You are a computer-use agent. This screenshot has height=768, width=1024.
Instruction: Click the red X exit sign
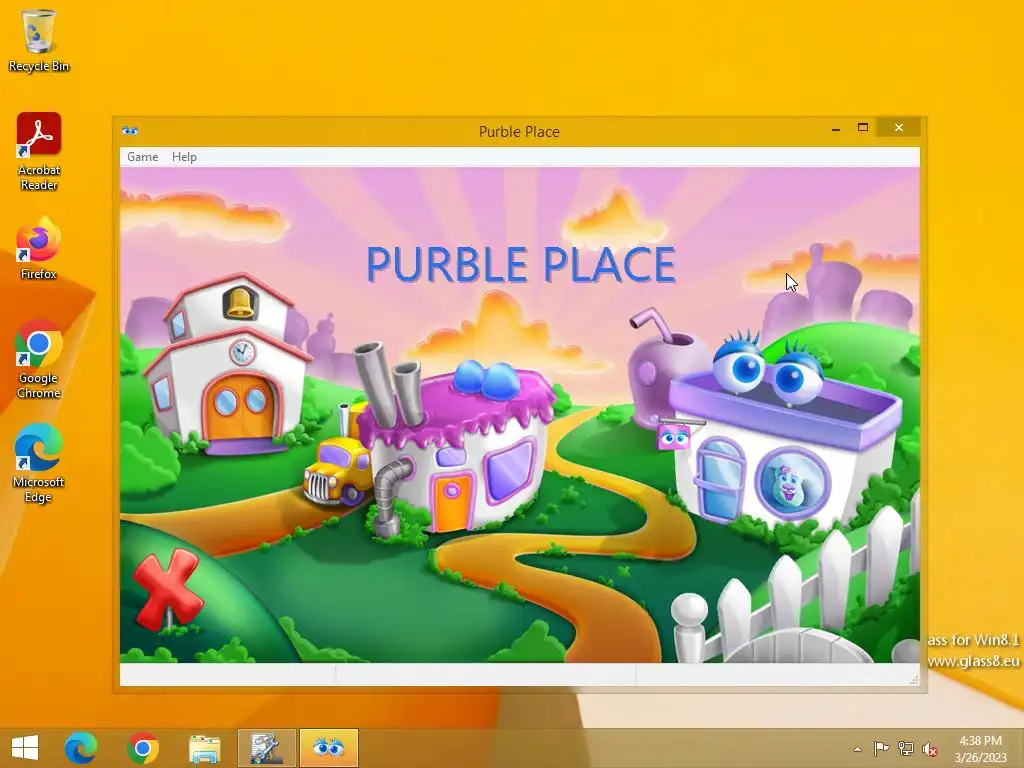click(167, 588)
